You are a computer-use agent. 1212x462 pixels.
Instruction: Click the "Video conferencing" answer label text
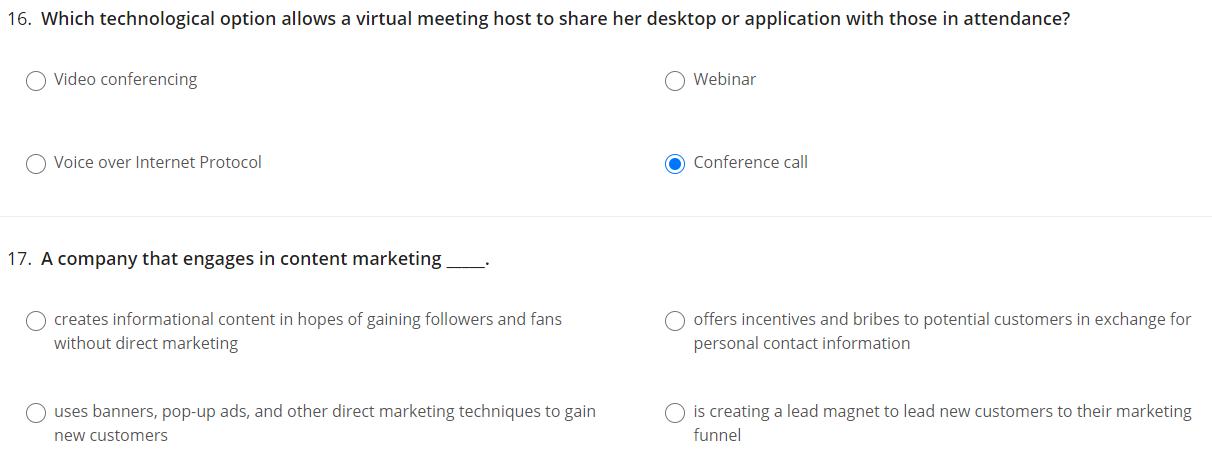125,80
